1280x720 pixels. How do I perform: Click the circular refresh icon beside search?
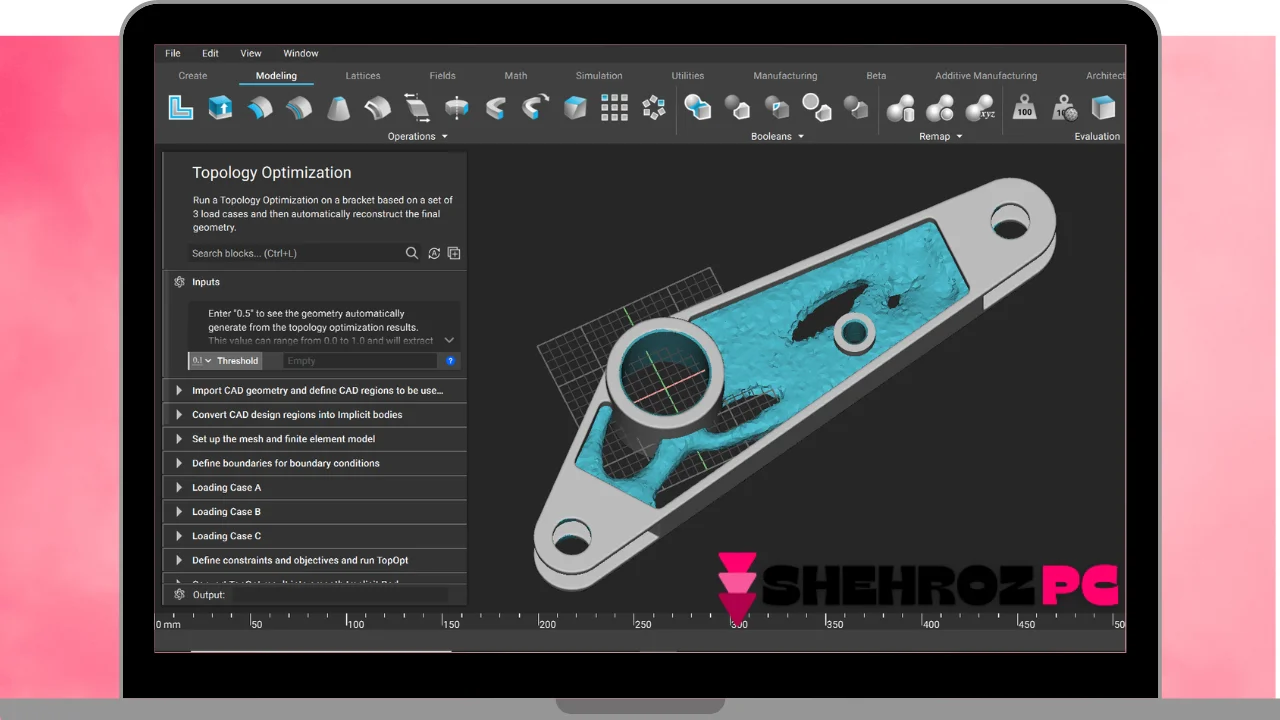[x=434, y=254]
